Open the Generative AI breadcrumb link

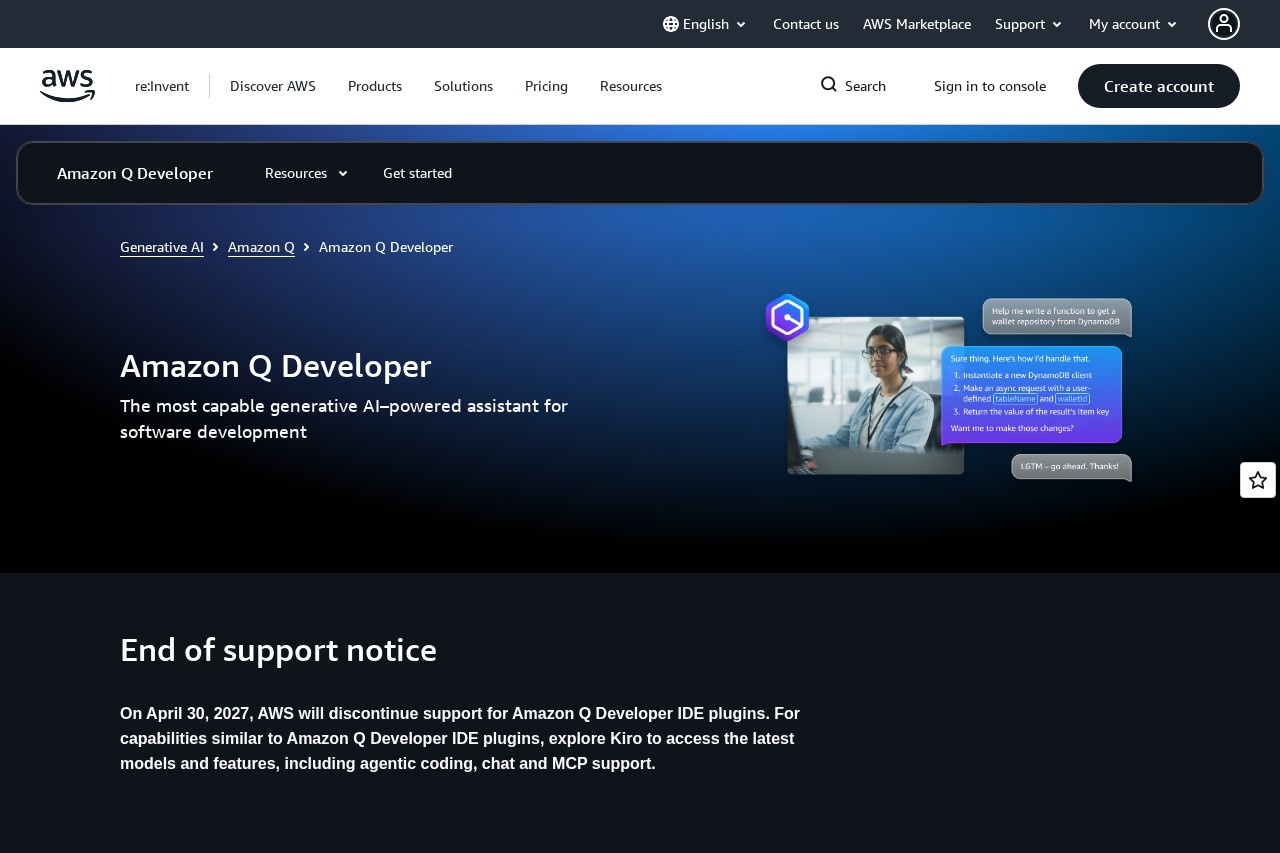162,247
